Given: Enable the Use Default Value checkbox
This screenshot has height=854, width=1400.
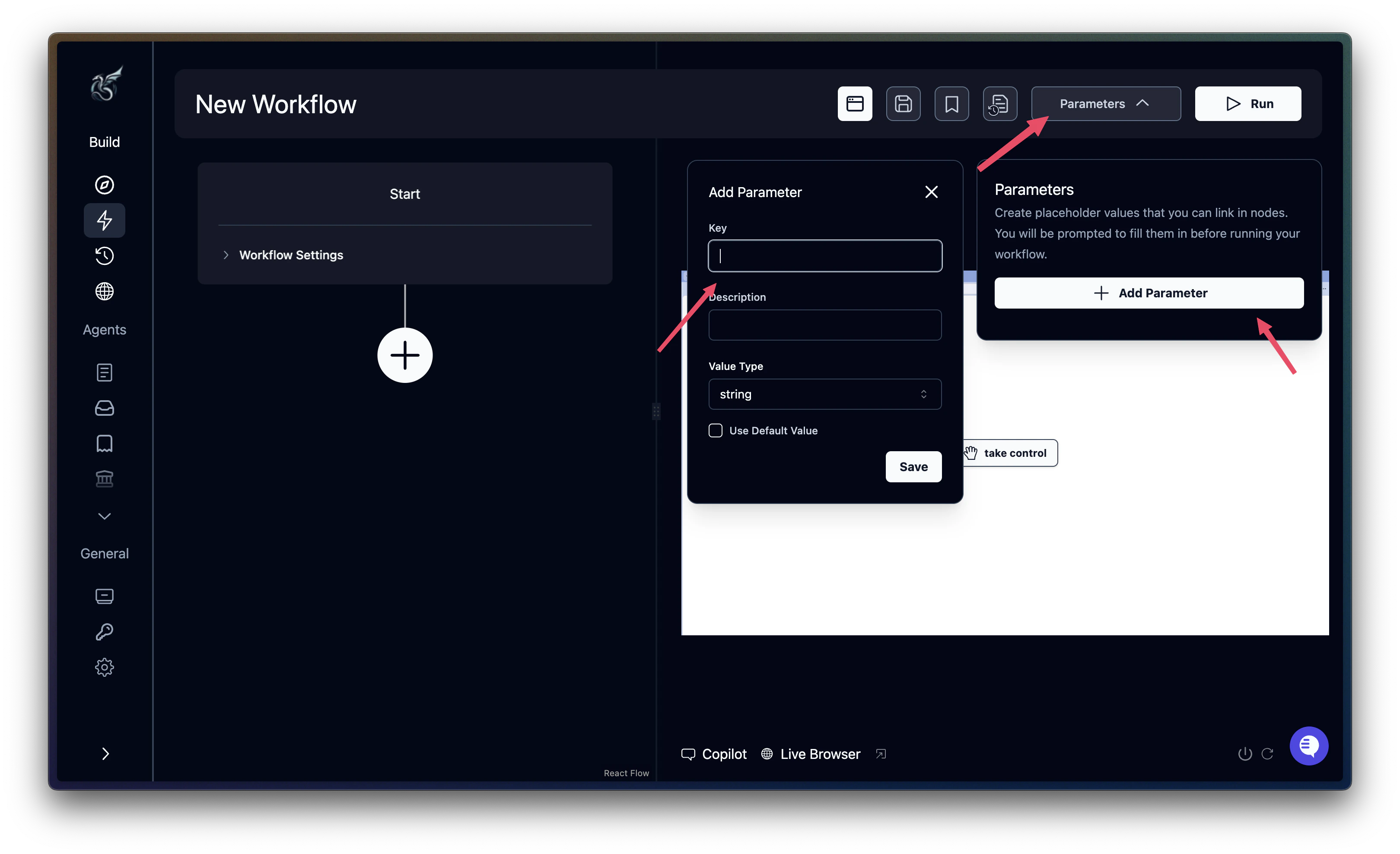Looking at the screenshot, I should (716, 430).
